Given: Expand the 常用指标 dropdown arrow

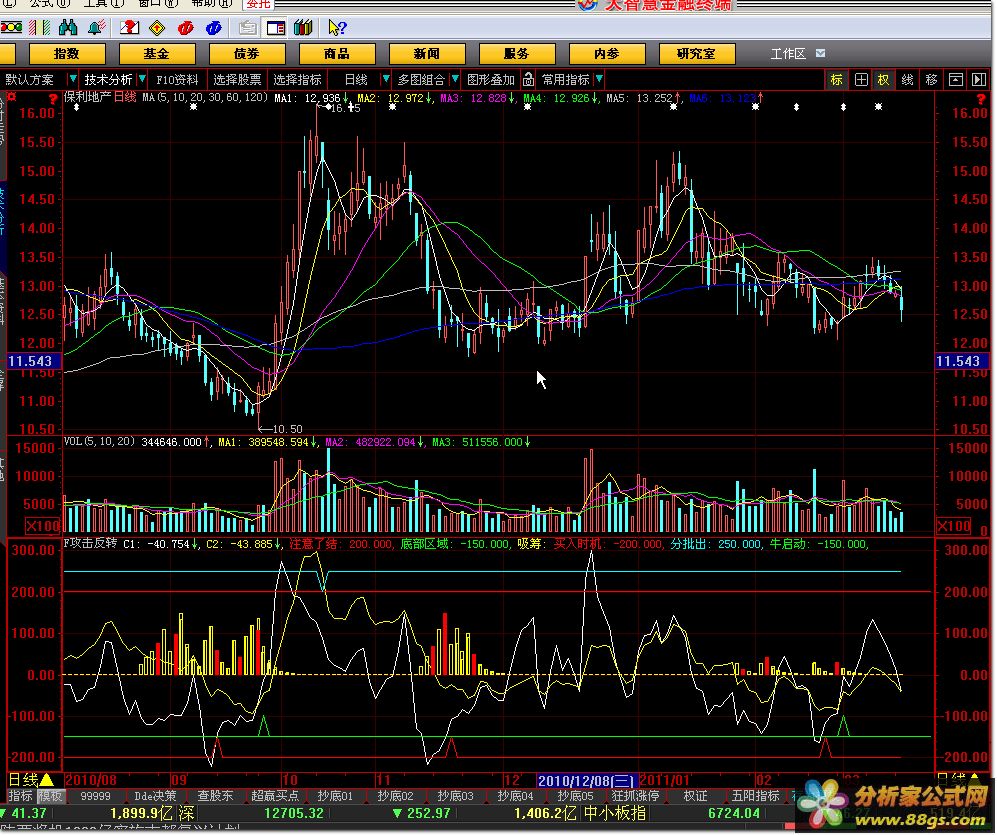Looking at the screenshot, I should pyautogui.click(x=599, y=79).
